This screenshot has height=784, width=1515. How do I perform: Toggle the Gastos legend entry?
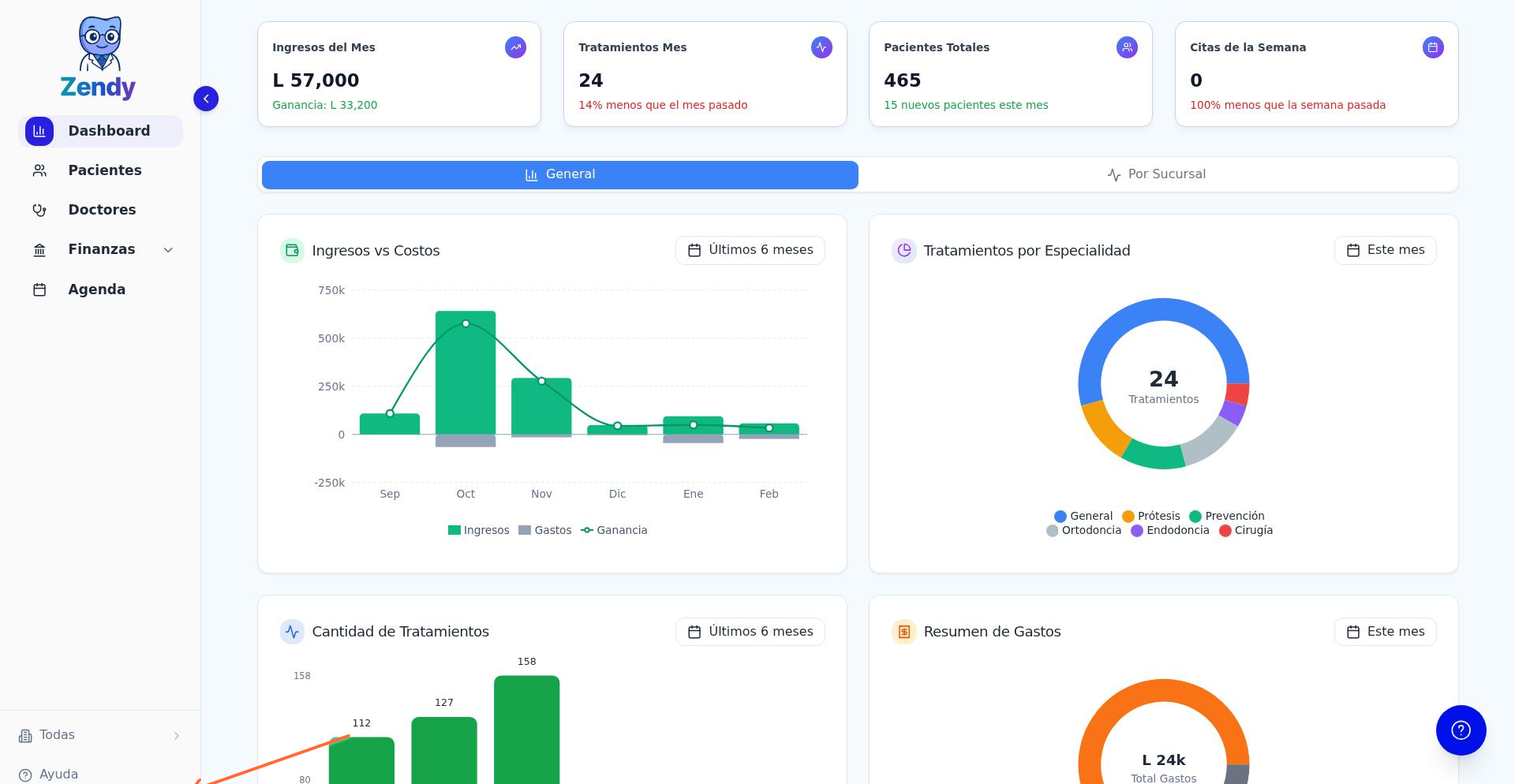pos(545,530)
